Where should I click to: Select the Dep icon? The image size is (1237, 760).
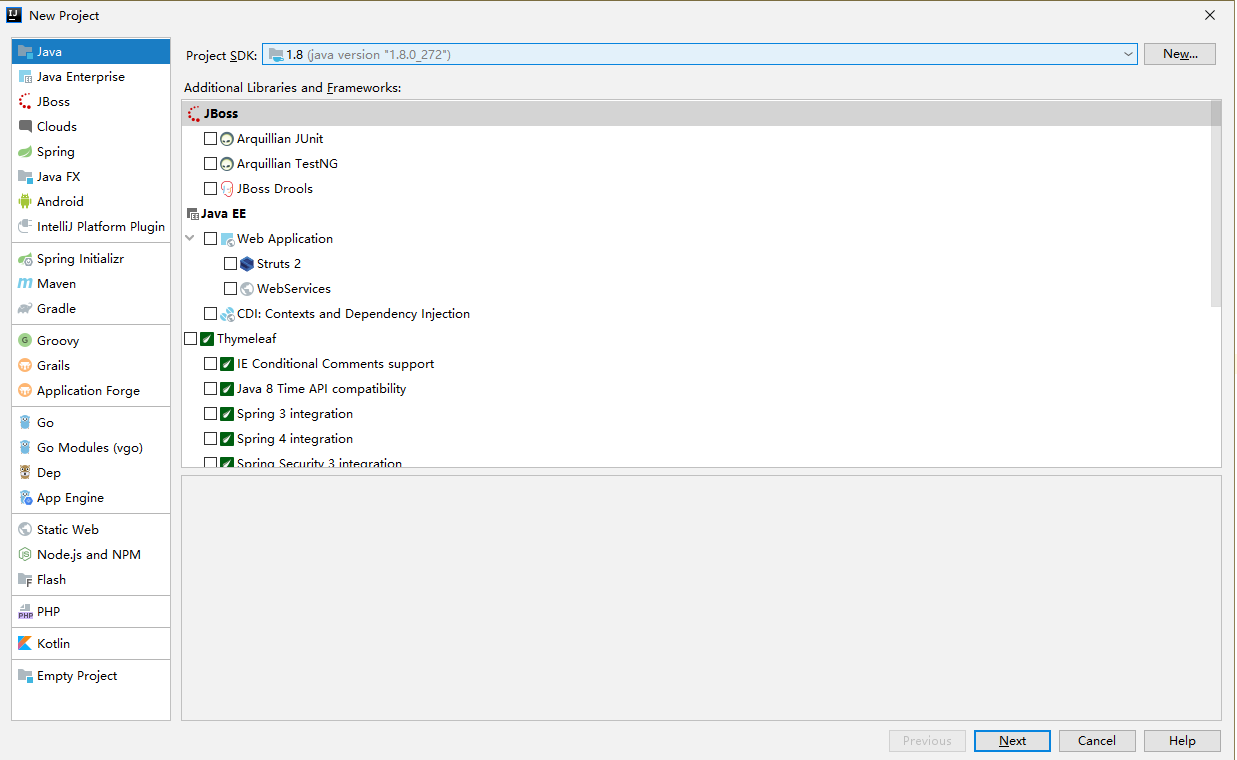click(x=25, y=473)
